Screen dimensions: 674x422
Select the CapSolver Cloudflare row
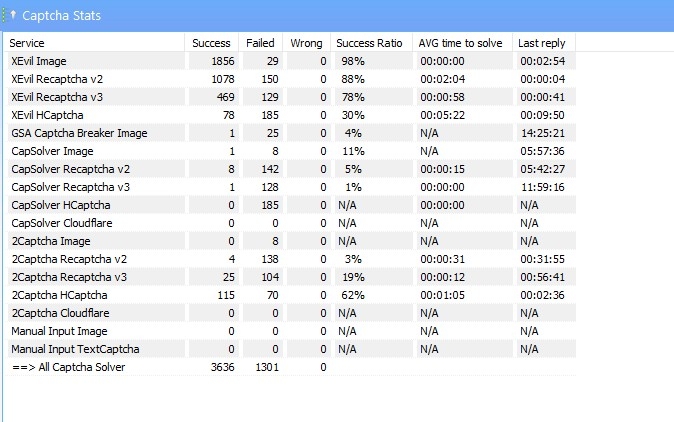click(291, 223)
